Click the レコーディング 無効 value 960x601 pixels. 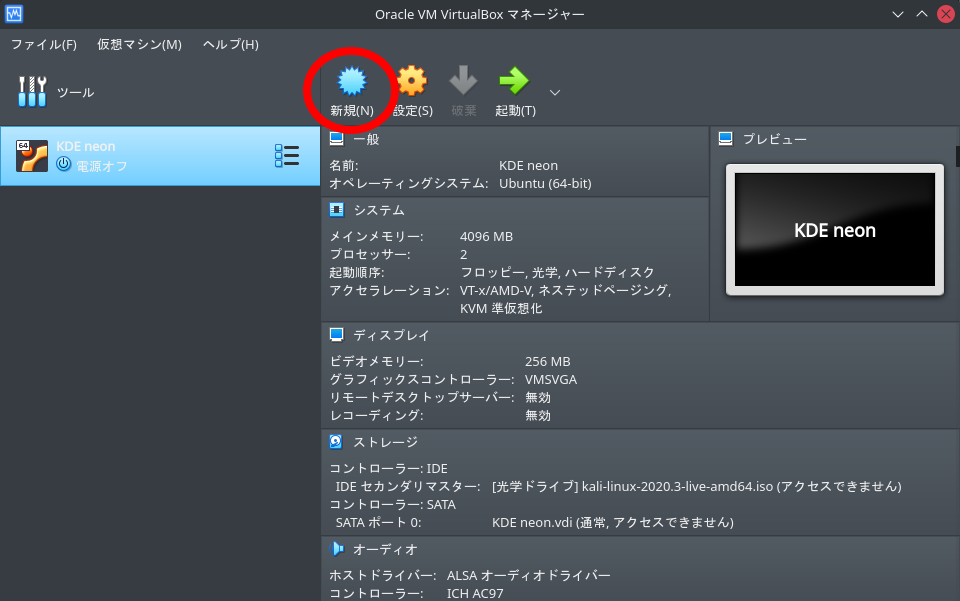click(x=538, y=416)
